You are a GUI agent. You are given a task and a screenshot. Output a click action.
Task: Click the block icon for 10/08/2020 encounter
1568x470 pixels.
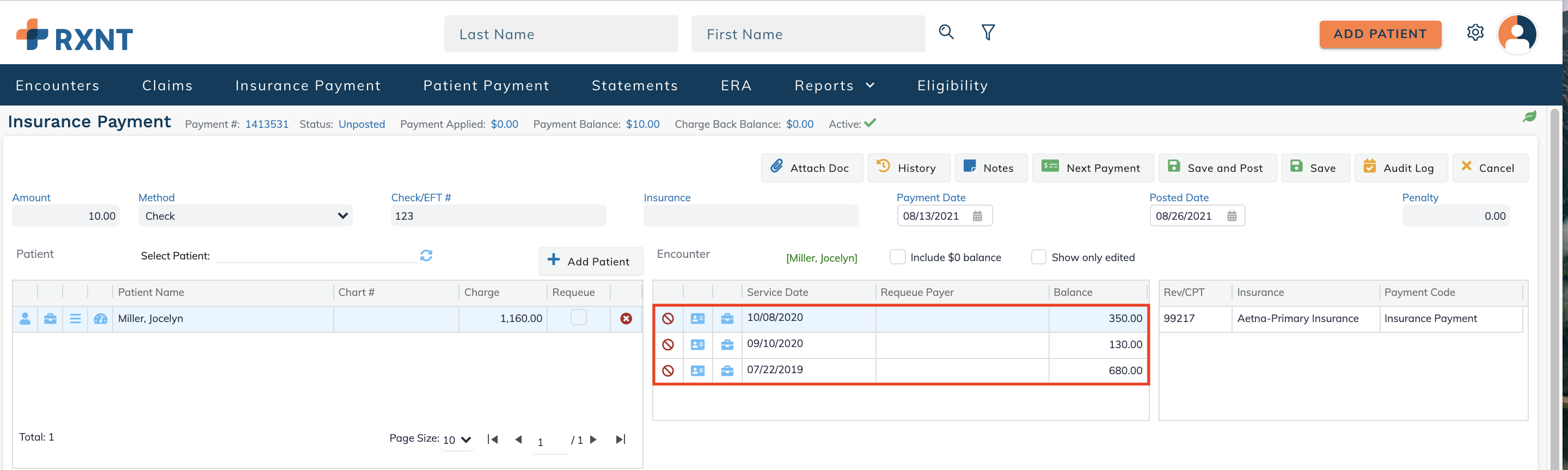pyautogui.click(x=667, y=319)
